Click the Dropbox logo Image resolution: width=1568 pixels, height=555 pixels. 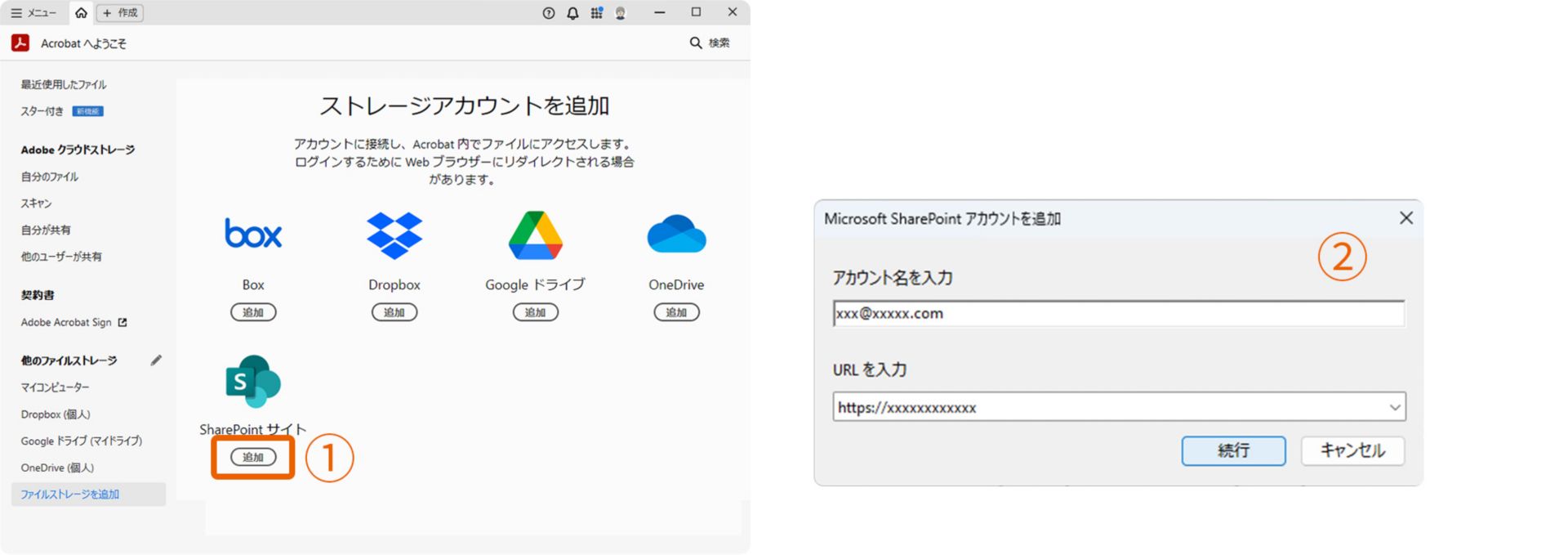(x=394, y=235)
